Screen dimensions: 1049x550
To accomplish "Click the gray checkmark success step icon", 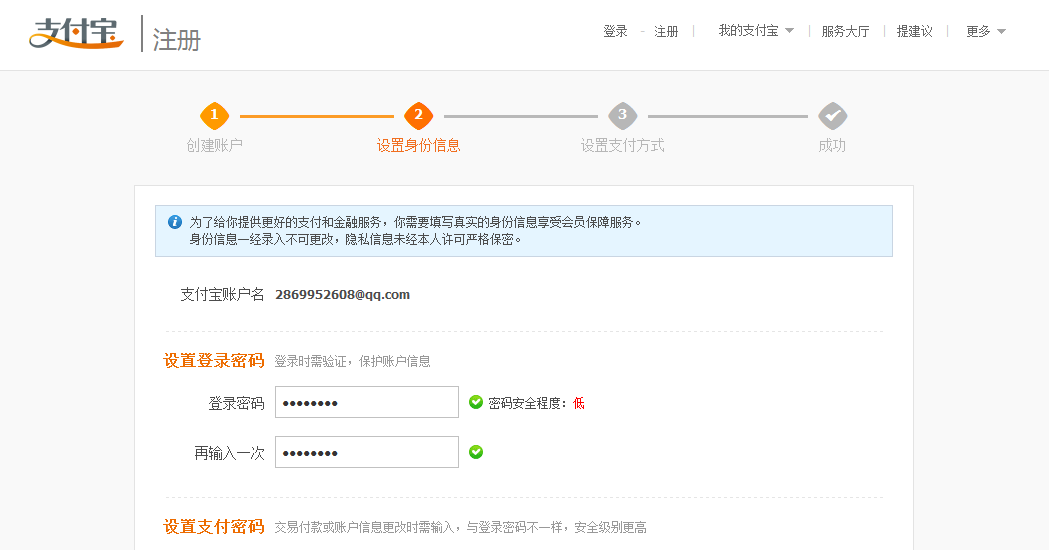I will (833, 115).
